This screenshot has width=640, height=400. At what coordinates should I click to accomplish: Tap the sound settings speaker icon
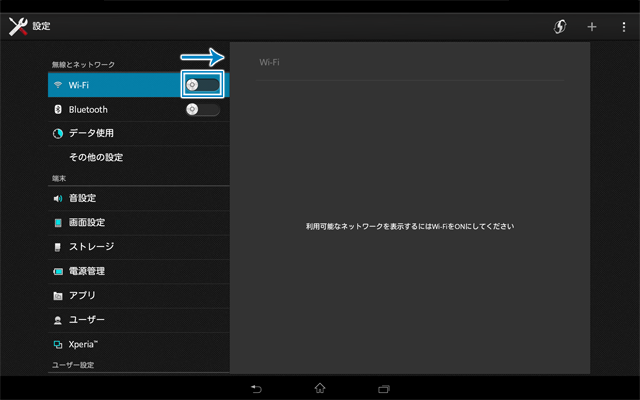click(58, 198)
